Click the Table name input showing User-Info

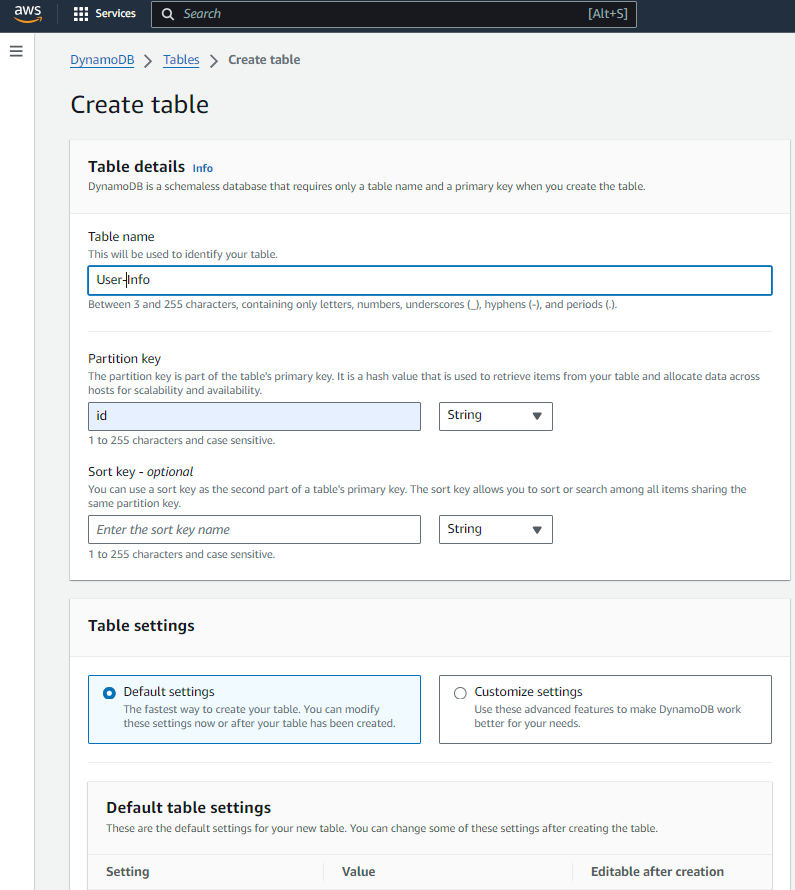click(430, 279)
